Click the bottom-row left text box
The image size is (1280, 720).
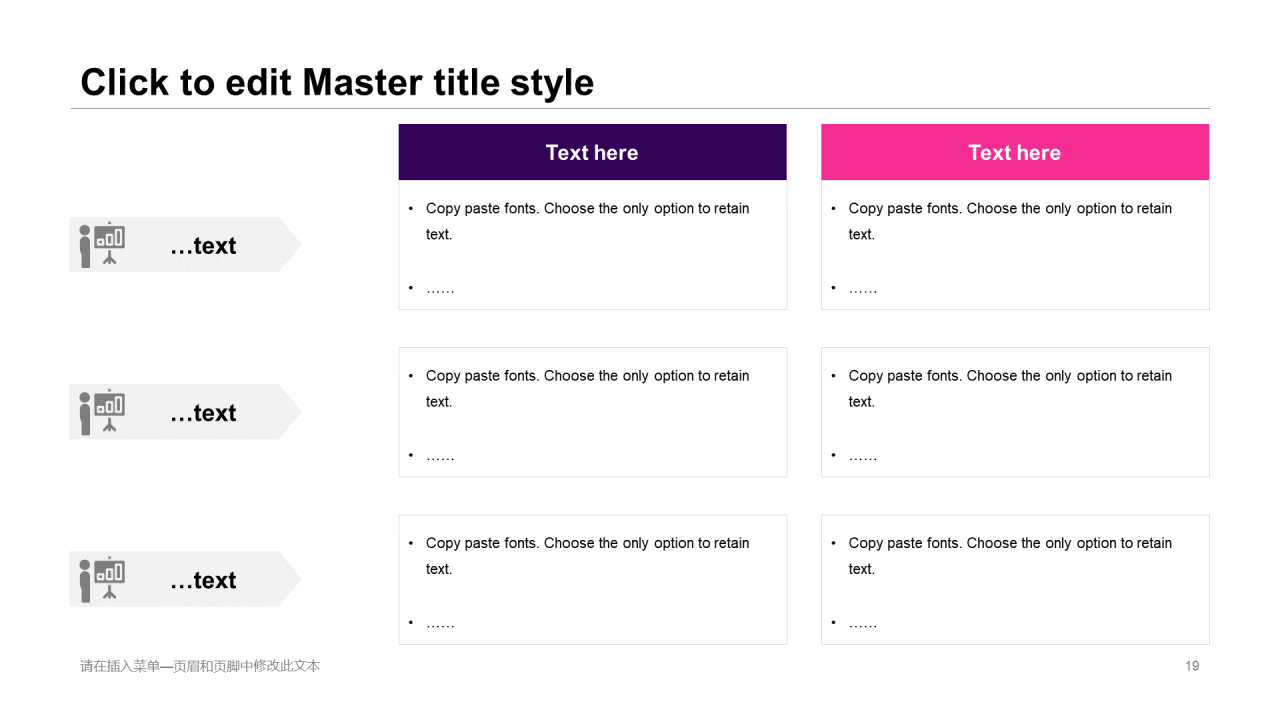coord(592,579)
